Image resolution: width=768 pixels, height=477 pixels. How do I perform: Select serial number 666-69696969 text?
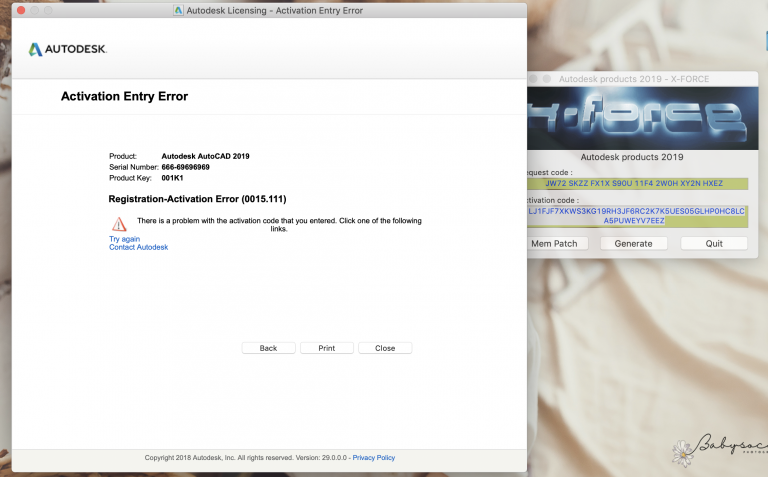pos(186,167)
